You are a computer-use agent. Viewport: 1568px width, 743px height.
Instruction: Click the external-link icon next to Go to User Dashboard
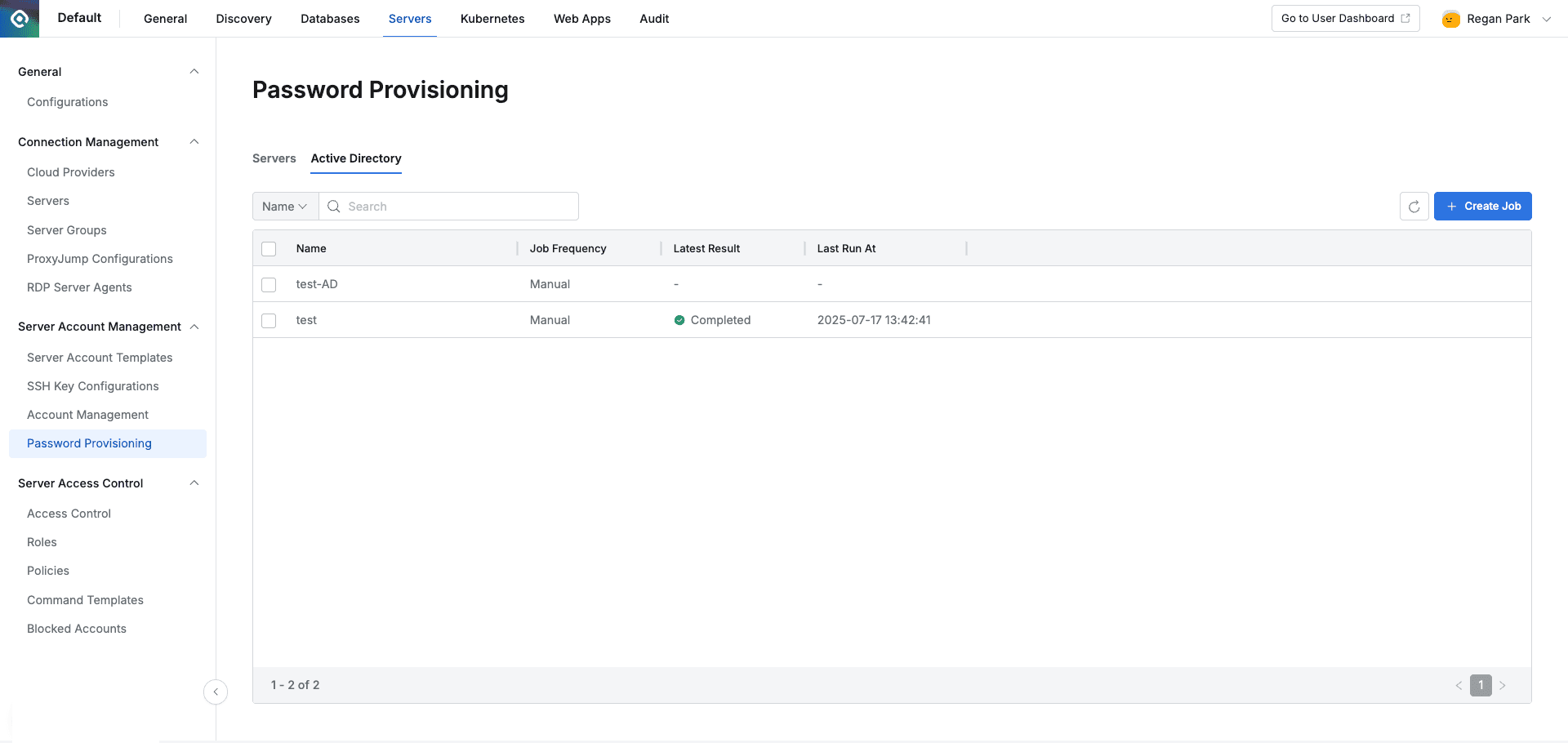(x=1406, y=17)
